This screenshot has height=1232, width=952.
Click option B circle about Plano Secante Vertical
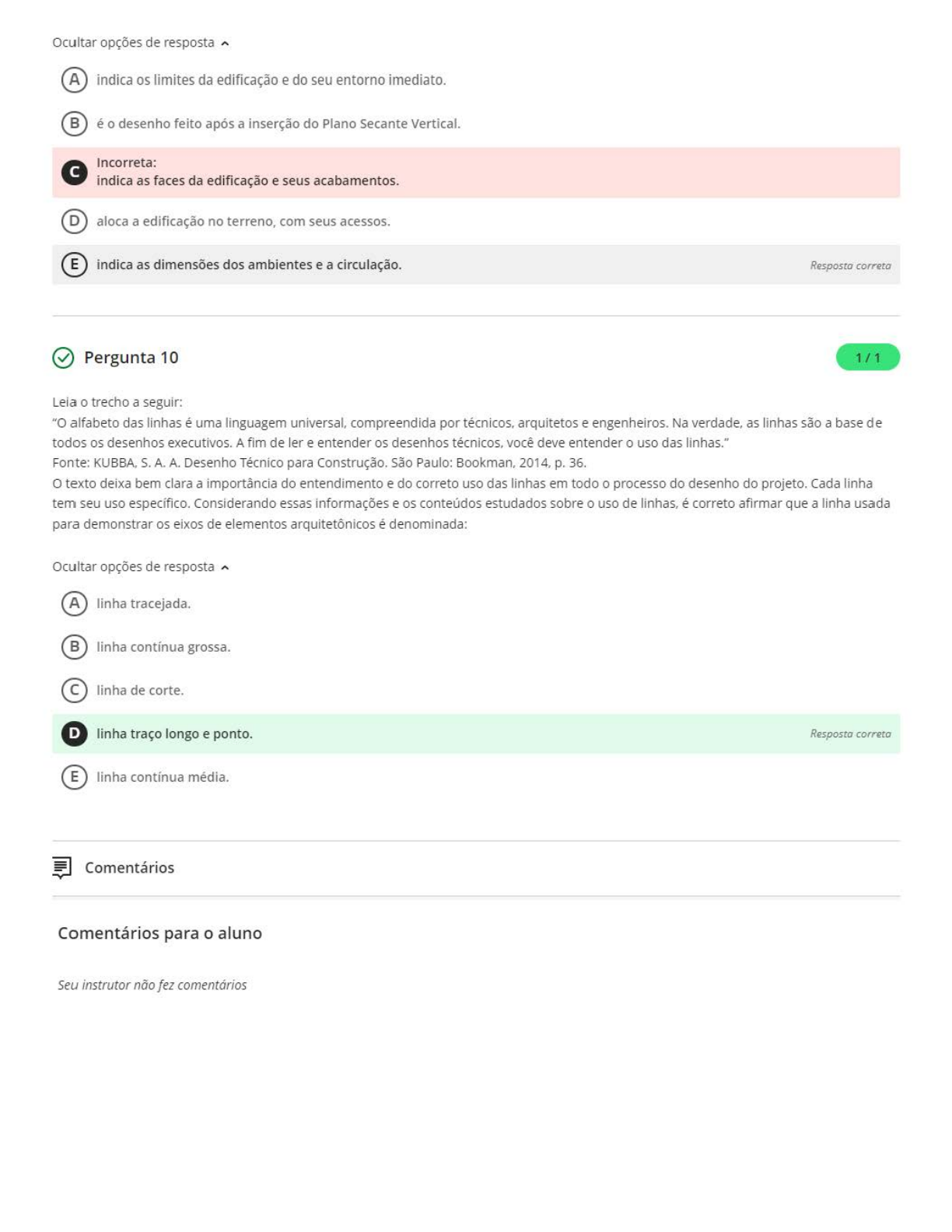(x=74, y=123)
